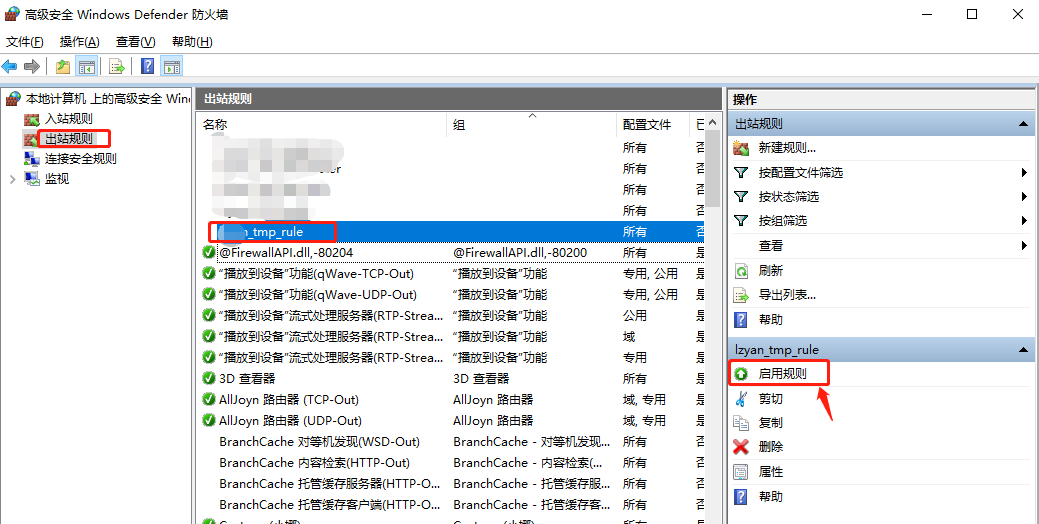Click the 3D 查看器 group cell
The image size is (1039, 524).
(481, 378)
